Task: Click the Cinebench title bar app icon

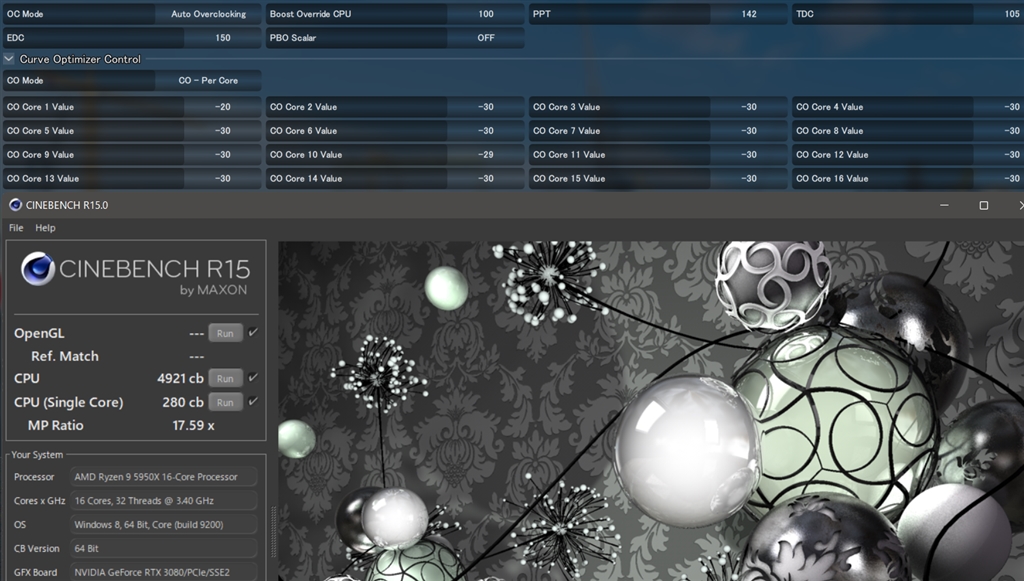Action: click(15, 205)
